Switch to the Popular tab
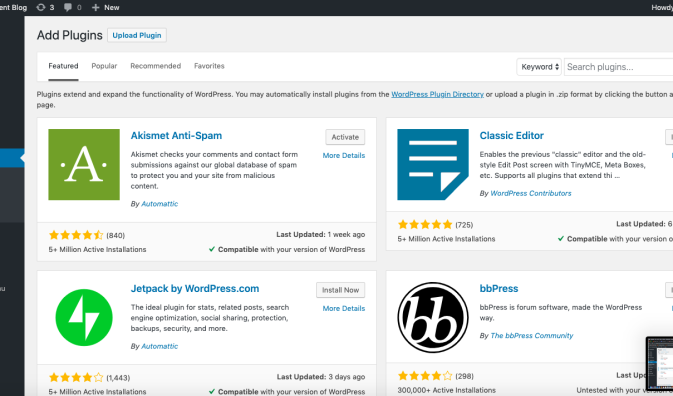This screenshot has height=396, width=673. point(104,66)
